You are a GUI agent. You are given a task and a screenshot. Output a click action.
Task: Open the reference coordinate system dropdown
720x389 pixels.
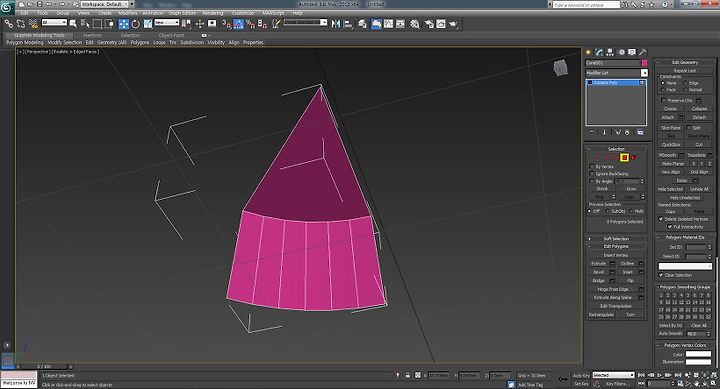[x=167, y=22]
